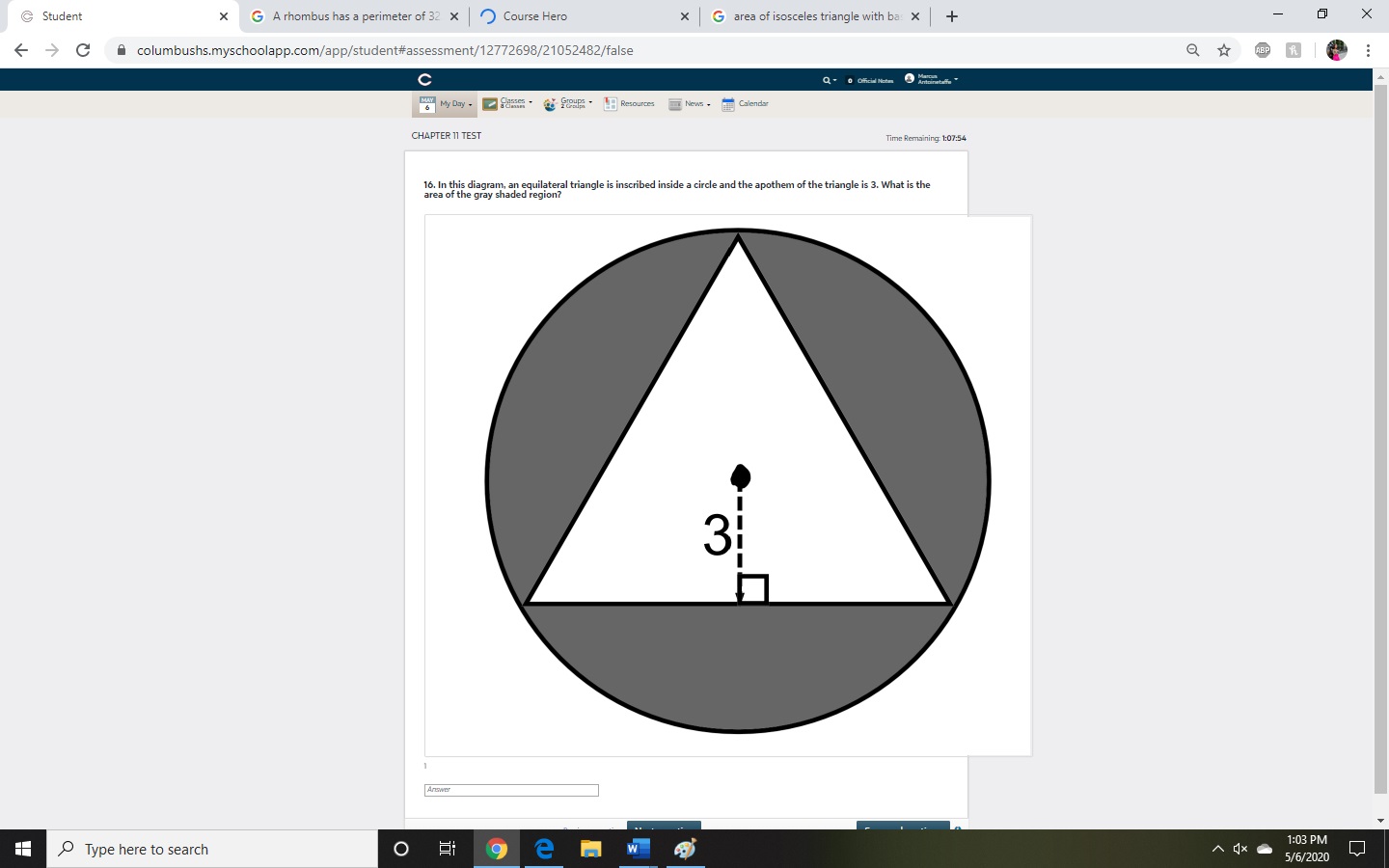Open the My Day calendar icon

427,103
